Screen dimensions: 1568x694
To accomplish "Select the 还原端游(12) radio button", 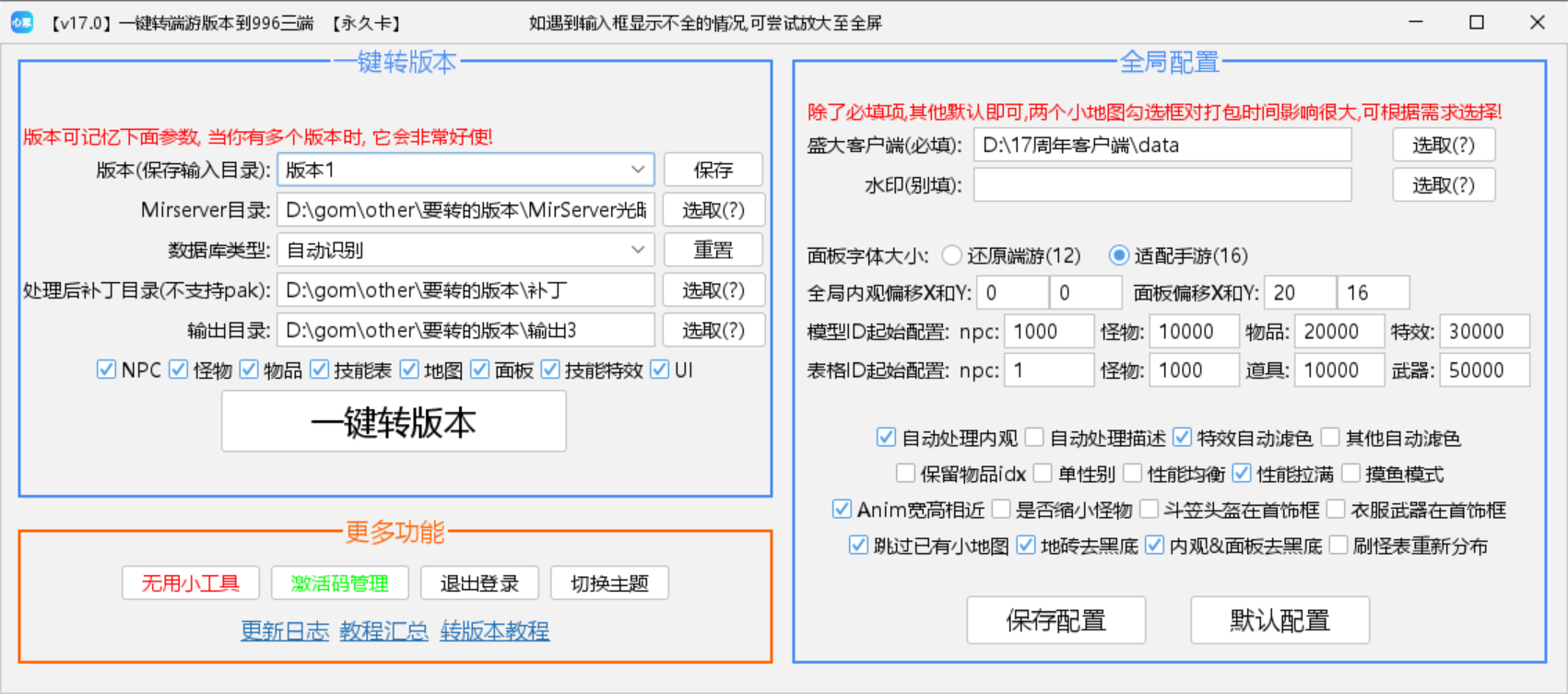I will [951, 255].
